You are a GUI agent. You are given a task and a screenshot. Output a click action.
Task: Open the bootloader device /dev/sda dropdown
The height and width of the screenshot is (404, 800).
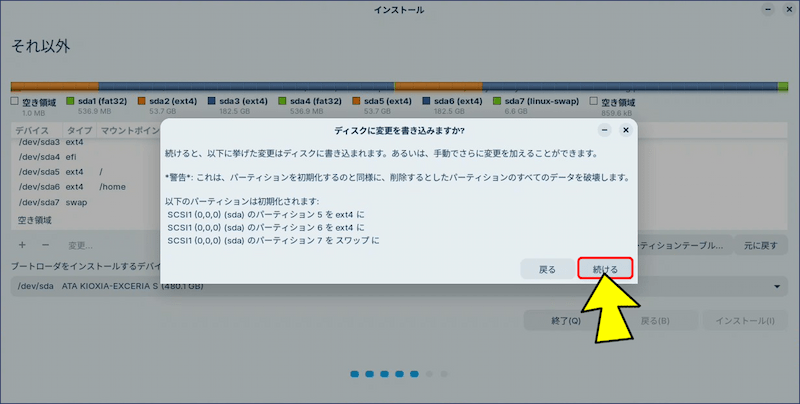click(400, 287)
